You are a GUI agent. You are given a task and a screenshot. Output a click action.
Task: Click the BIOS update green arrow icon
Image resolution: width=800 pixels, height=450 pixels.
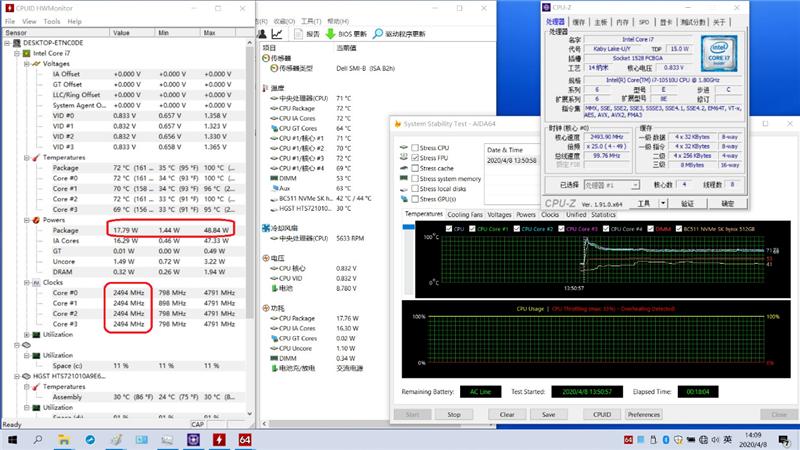pyautogui.click(x=332, y=33)
